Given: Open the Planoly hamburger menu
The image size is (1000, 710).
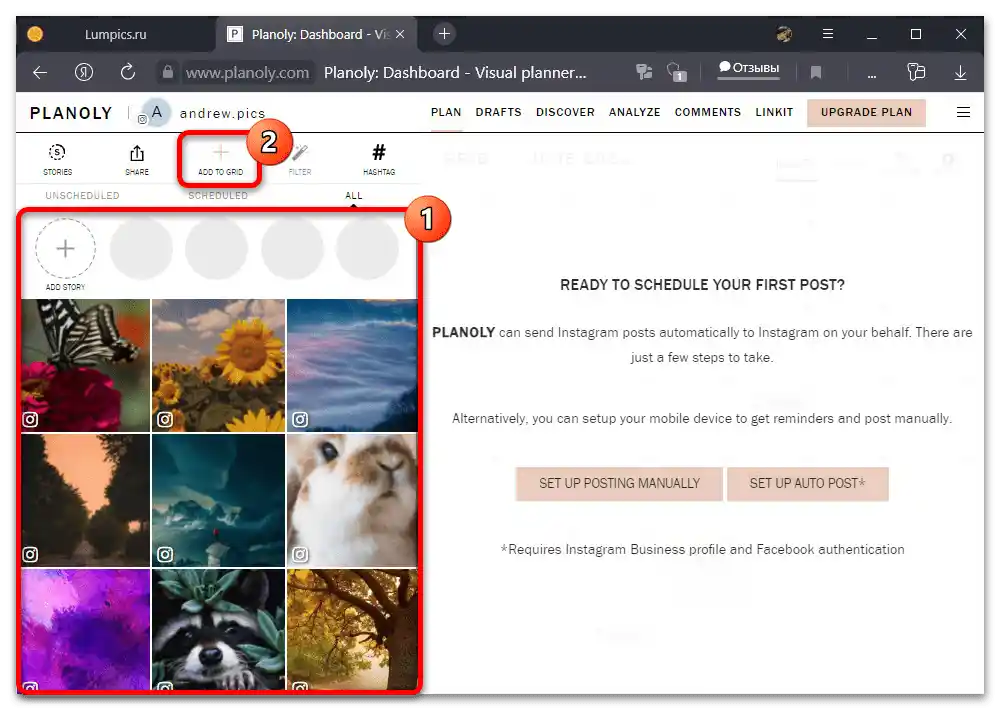Looking at the screenshot, I should (963, 112).
